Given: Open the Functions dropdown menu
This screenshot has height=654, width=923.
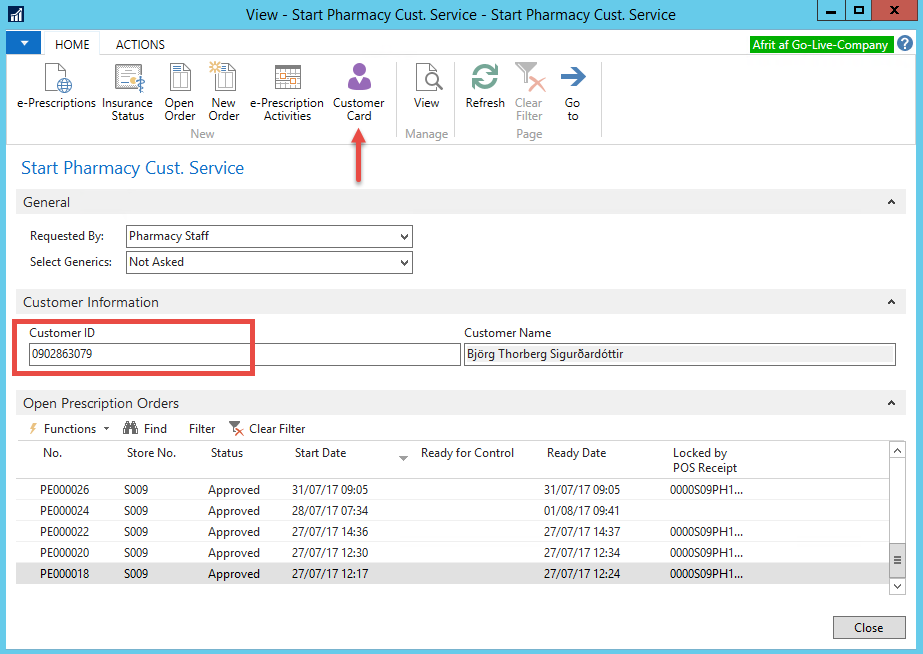Looking at the screenshot, I should click(x=69, y=428).
